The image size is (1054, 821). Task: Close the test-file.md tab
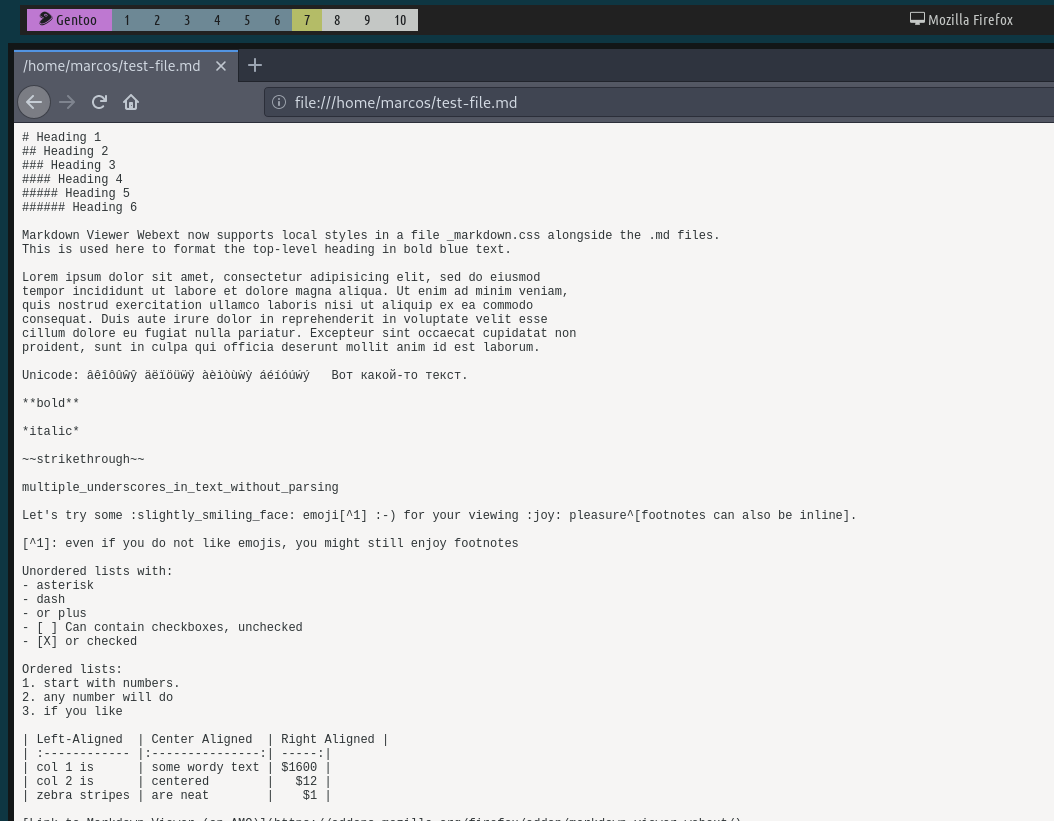[220, 66]
